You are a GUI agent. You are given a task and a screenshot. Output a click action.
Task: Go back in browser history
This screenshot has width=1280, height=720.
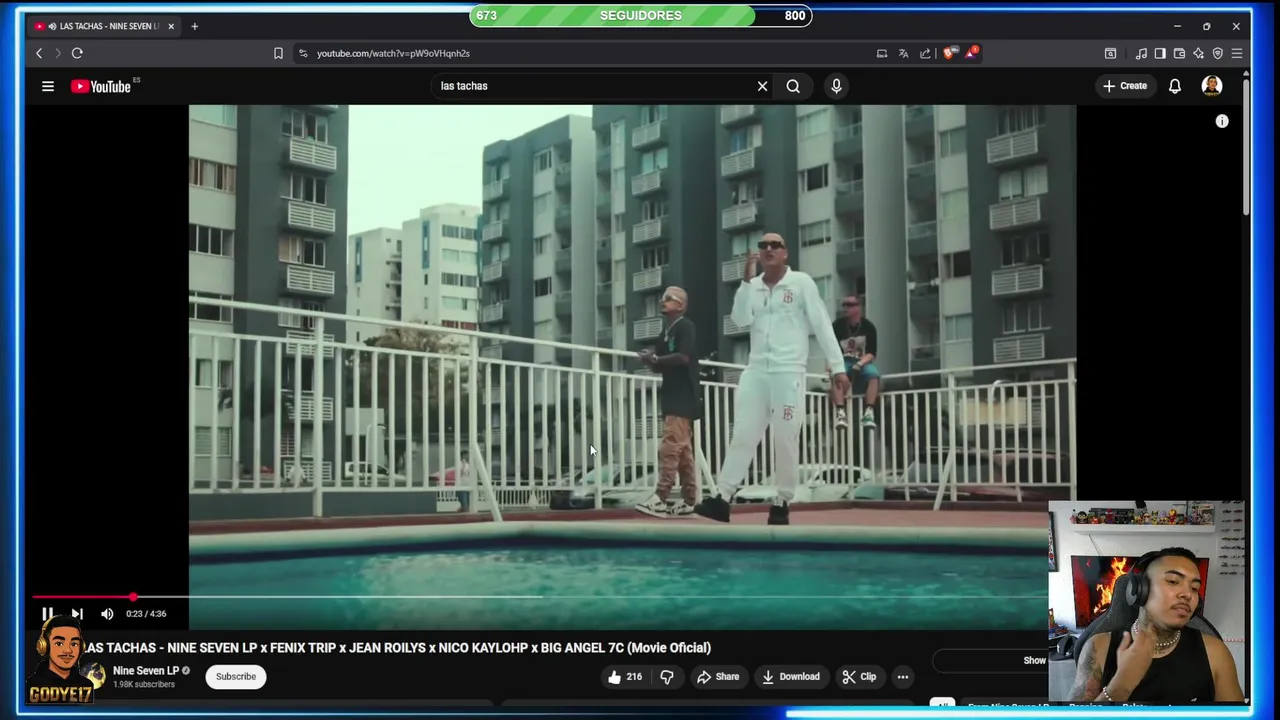(x=39, y=53)
